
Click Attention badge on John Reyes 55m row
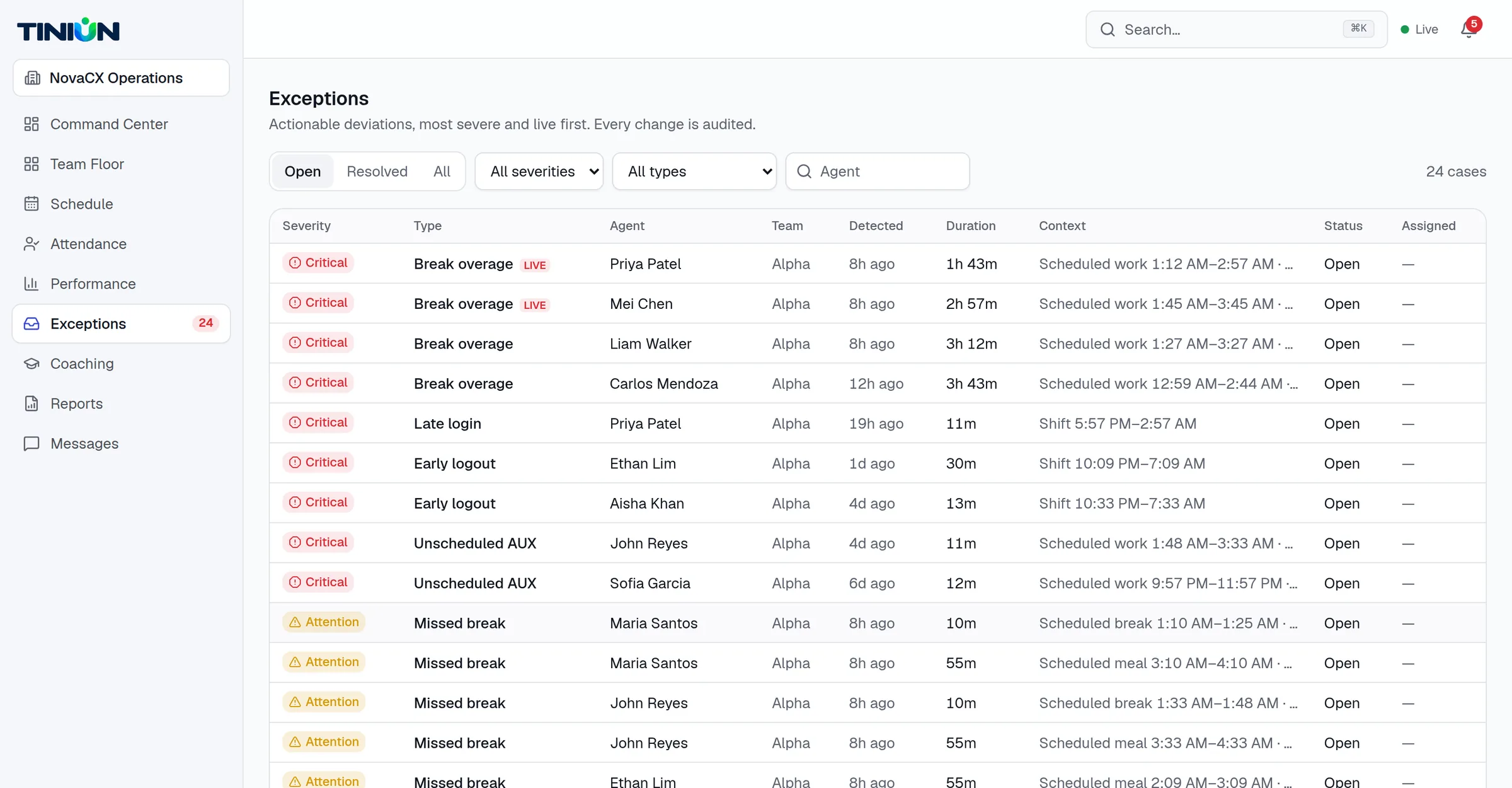[x=324, y=742]
